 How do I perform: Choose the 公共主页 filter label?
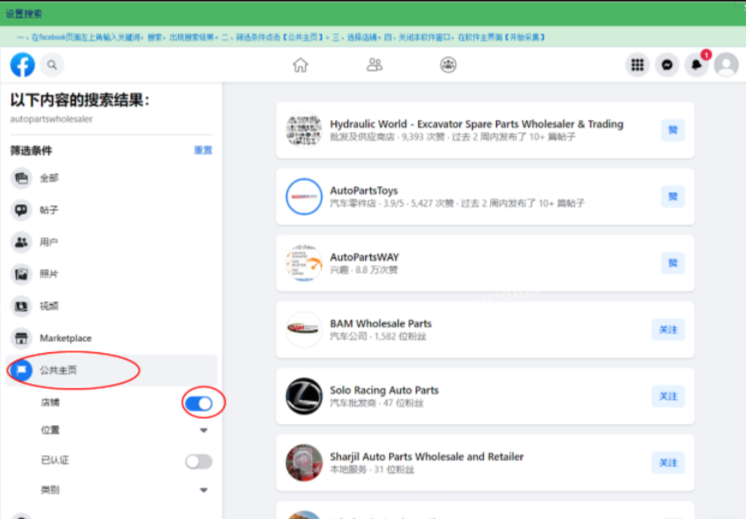coord(58,370)
